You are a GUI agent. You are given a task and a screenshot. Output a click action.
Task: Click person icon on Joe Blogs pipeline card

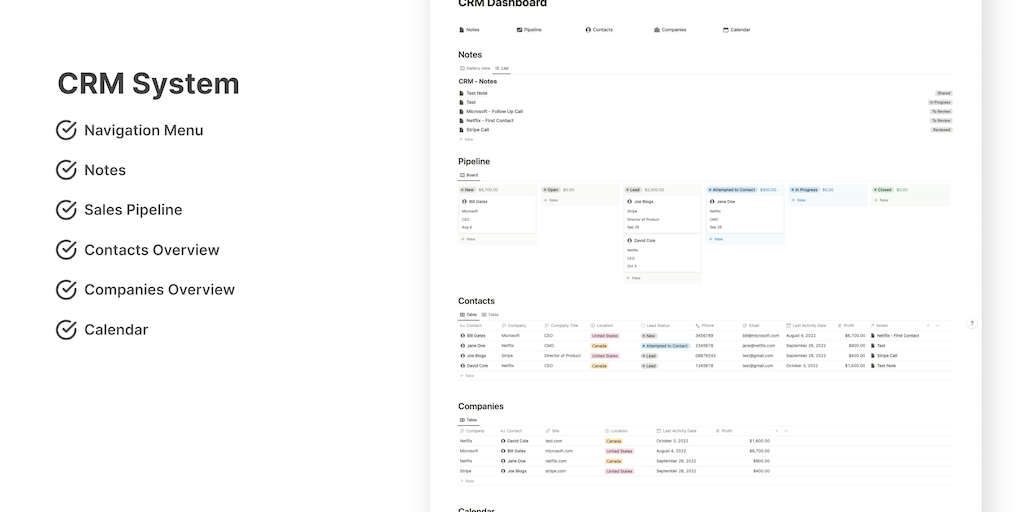point(630,202)
